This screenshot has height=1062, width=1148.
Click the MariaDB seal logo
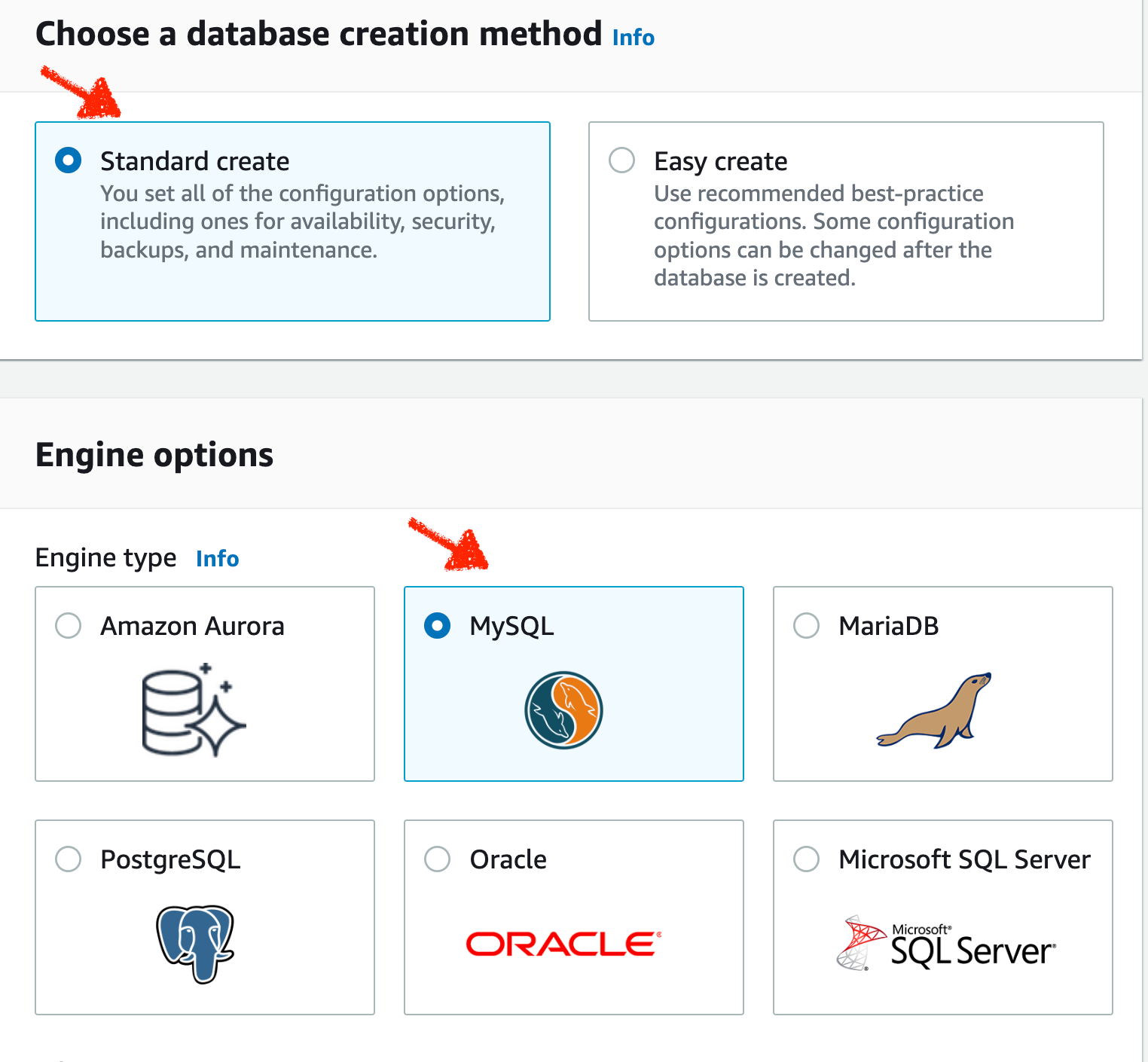pos(934,711)
